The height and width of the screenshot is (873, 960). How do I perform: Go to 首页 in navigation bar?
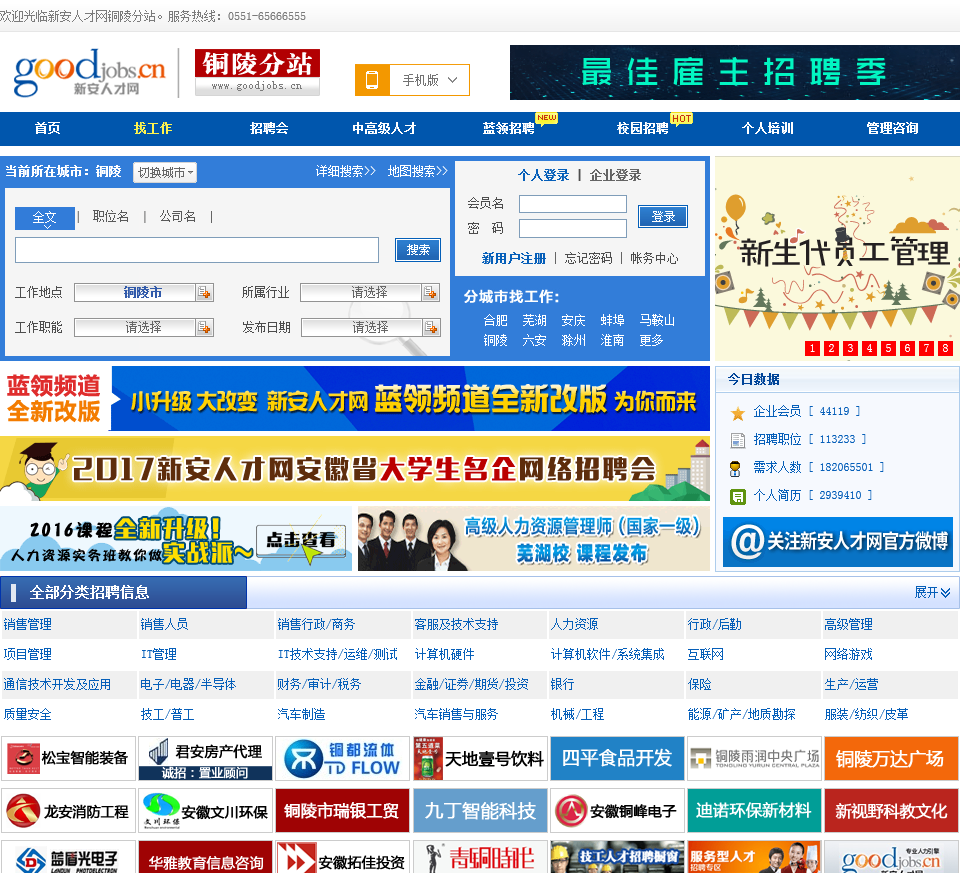[47, 128]
